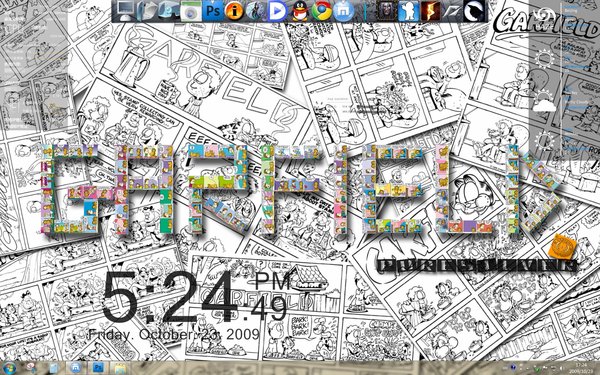Click the topmost sunny forecast icon in weather widget
This screenshot has height=375, width=600.
click(x=545, y=59)
